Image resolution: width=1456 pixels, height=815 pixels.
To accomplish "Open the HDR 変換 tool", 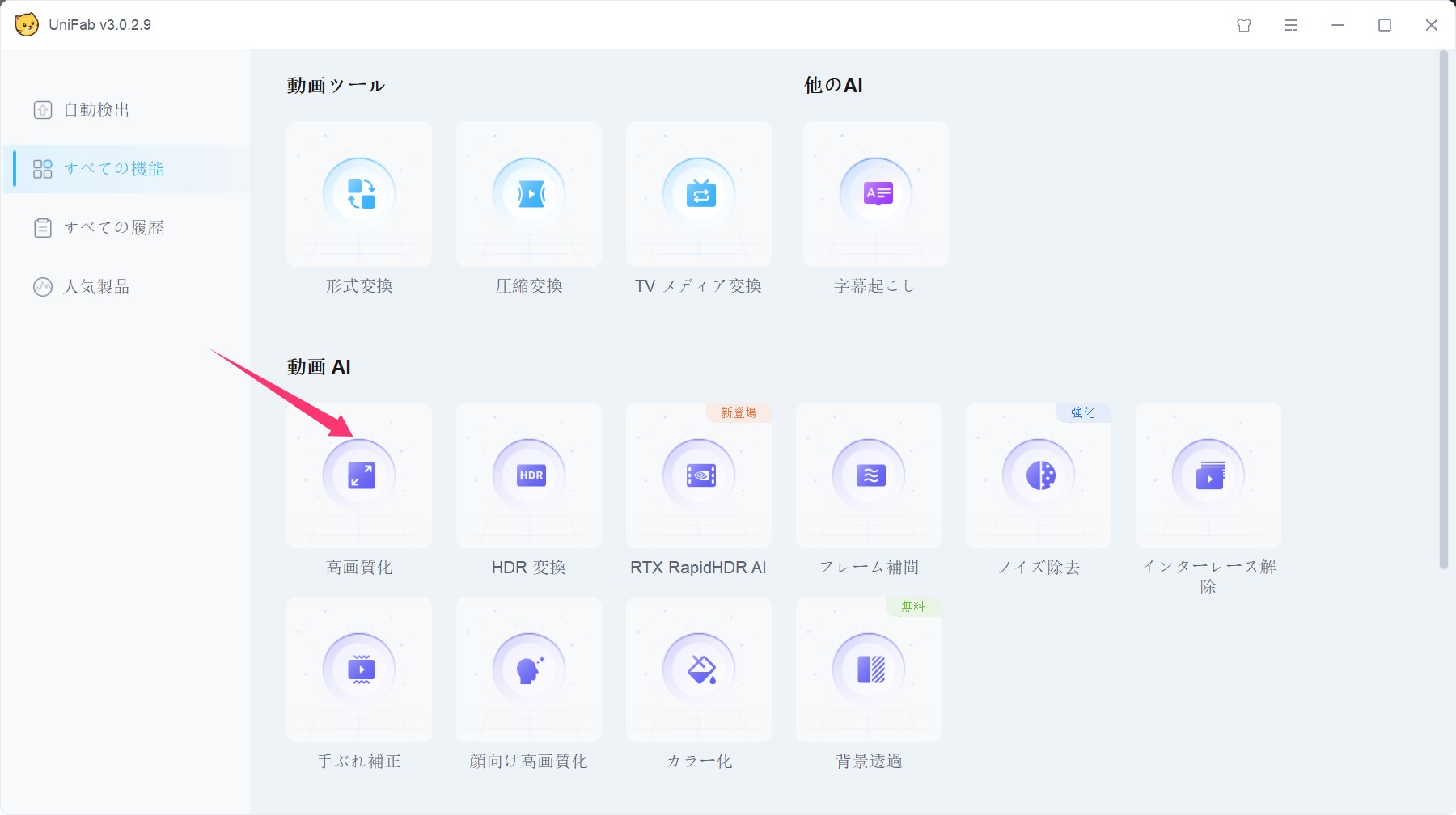I will click(528, 475).
